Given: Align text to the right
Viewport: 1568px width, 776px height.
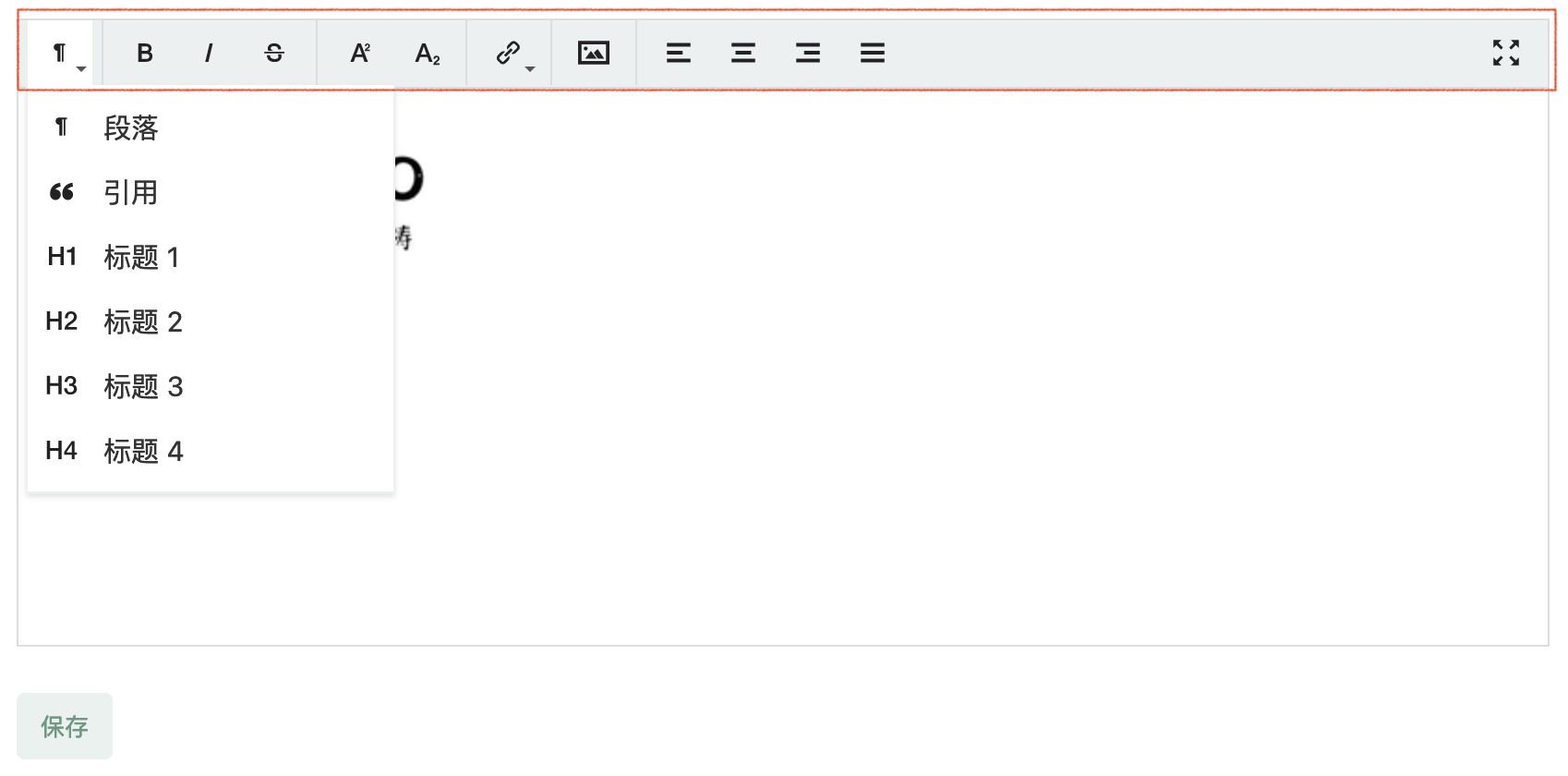Looking at the screenshot, I should tap(808, 54).
